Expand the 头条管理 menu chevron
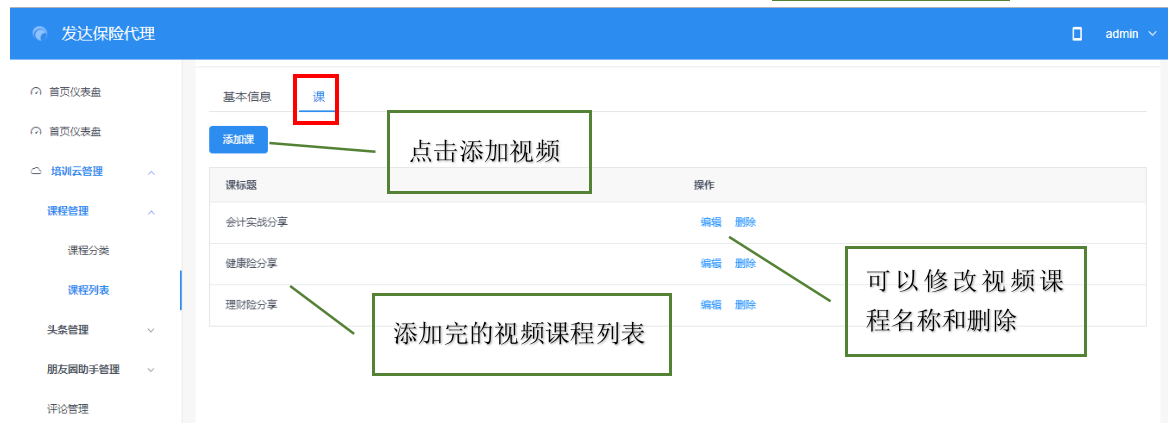This screenshot has width=1168, height=424. [x=151, y=329]
